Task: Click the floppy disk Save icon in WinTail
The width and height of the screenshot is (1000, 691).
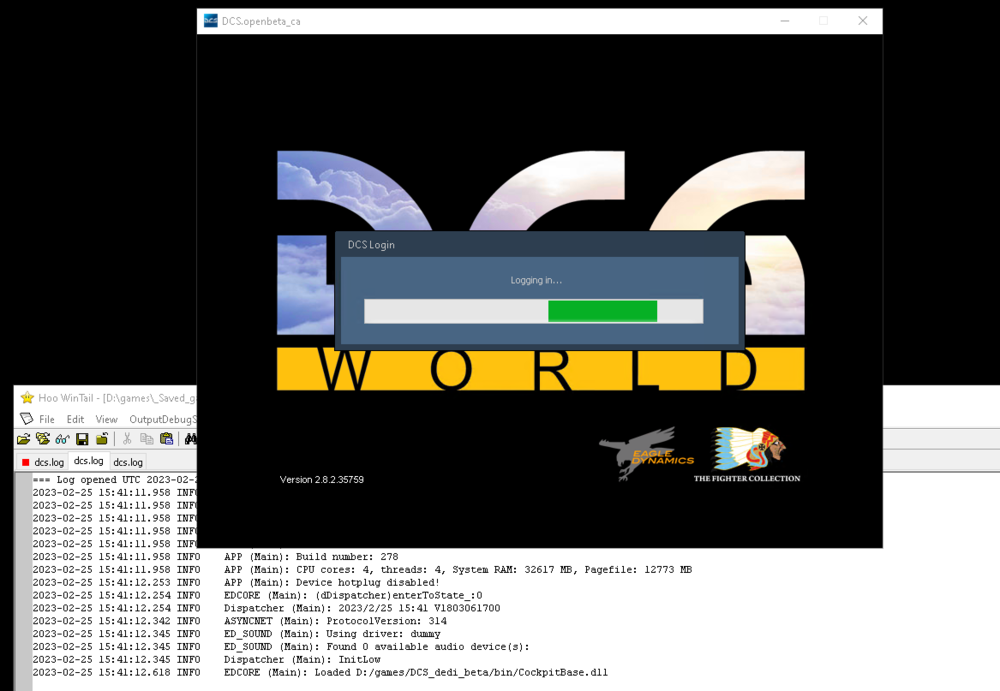Action: [82, 439]
